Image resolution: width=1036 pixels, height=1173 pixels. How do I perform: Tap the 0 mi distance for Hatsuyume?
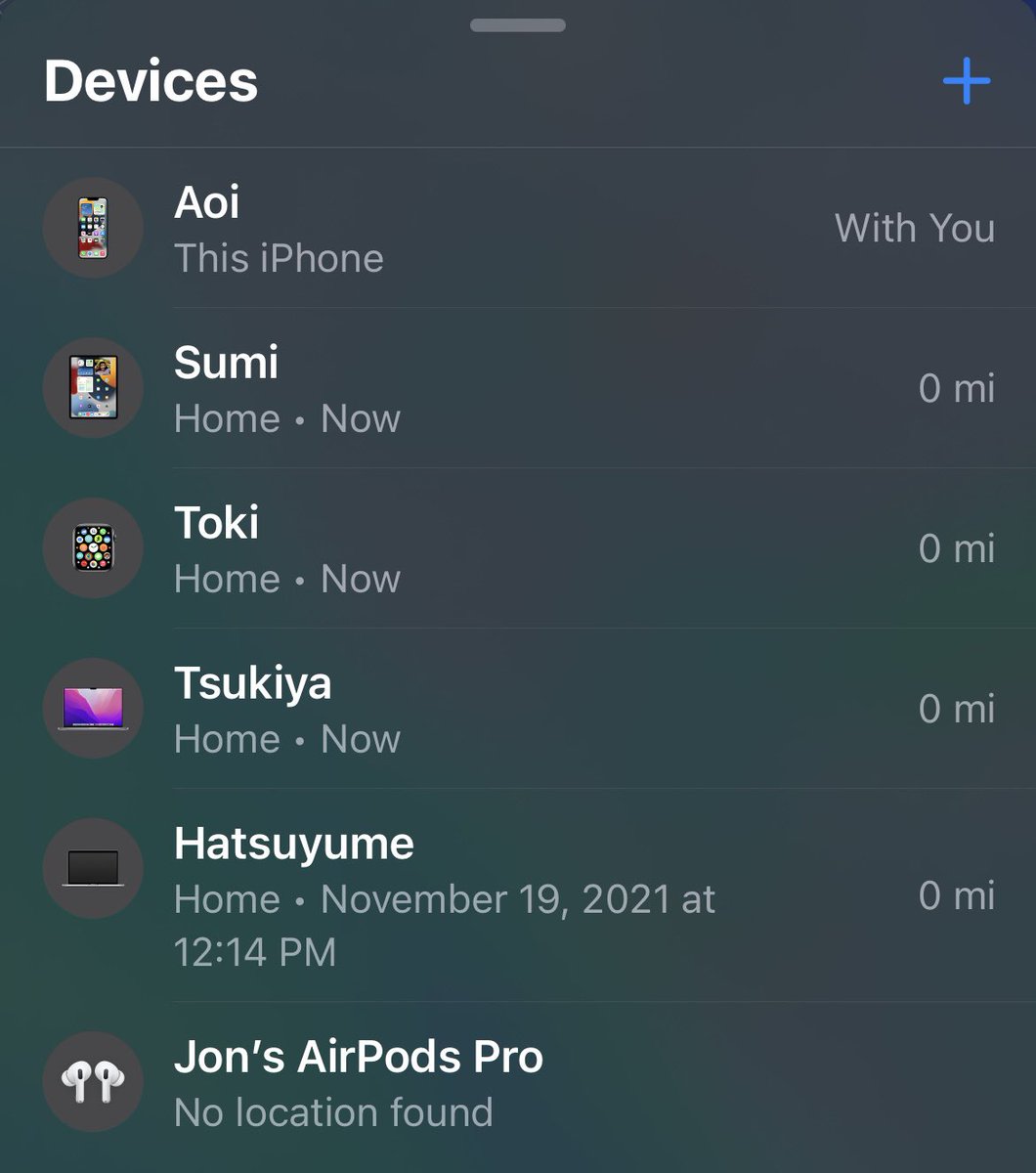[957, 895]
